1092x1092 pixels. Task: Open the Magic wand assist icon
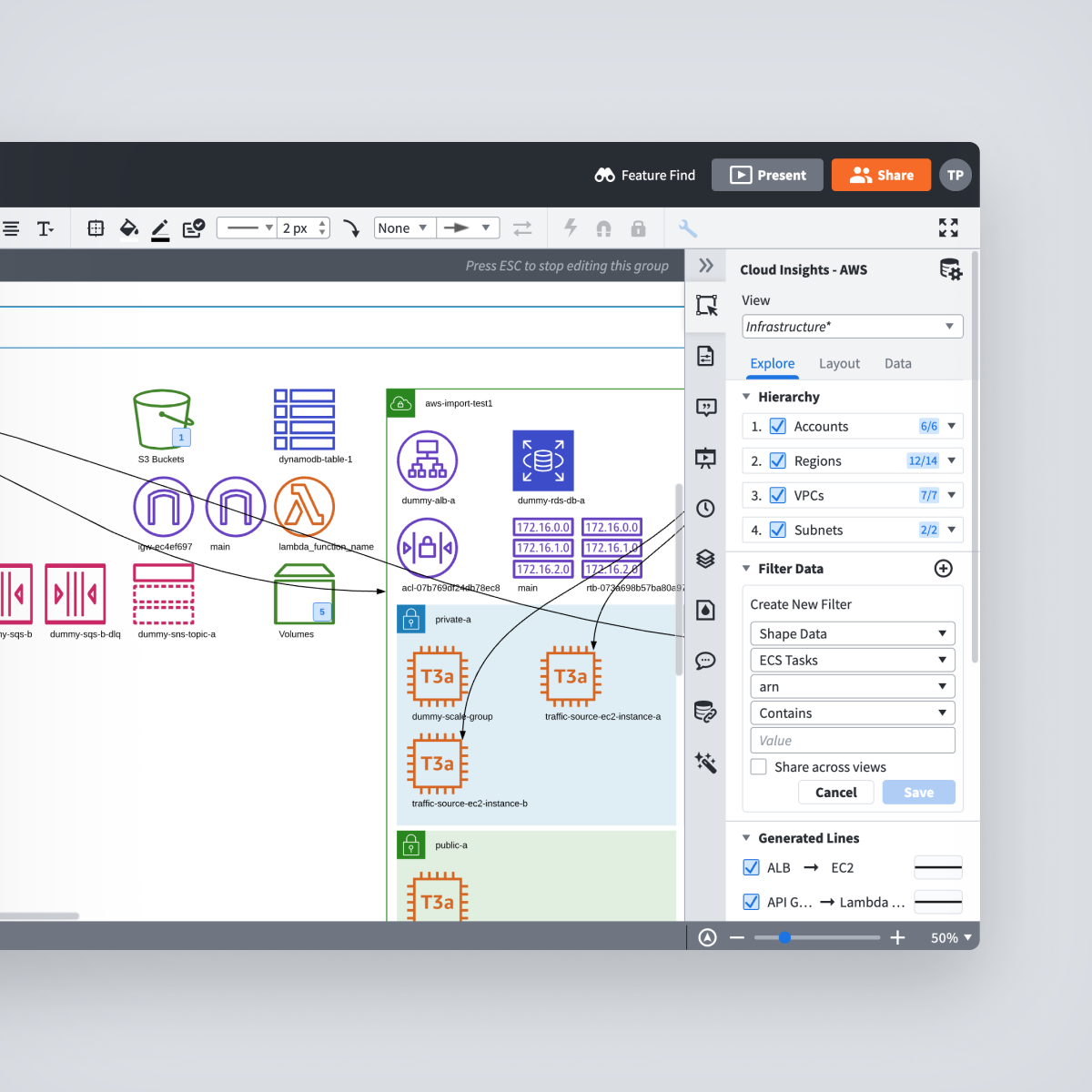[706, 763]
